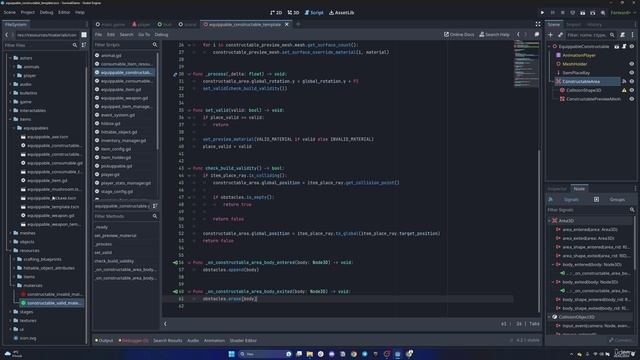
Task: Toggle visibility of EquippableConstructable root node
Action: coord(632,47)
